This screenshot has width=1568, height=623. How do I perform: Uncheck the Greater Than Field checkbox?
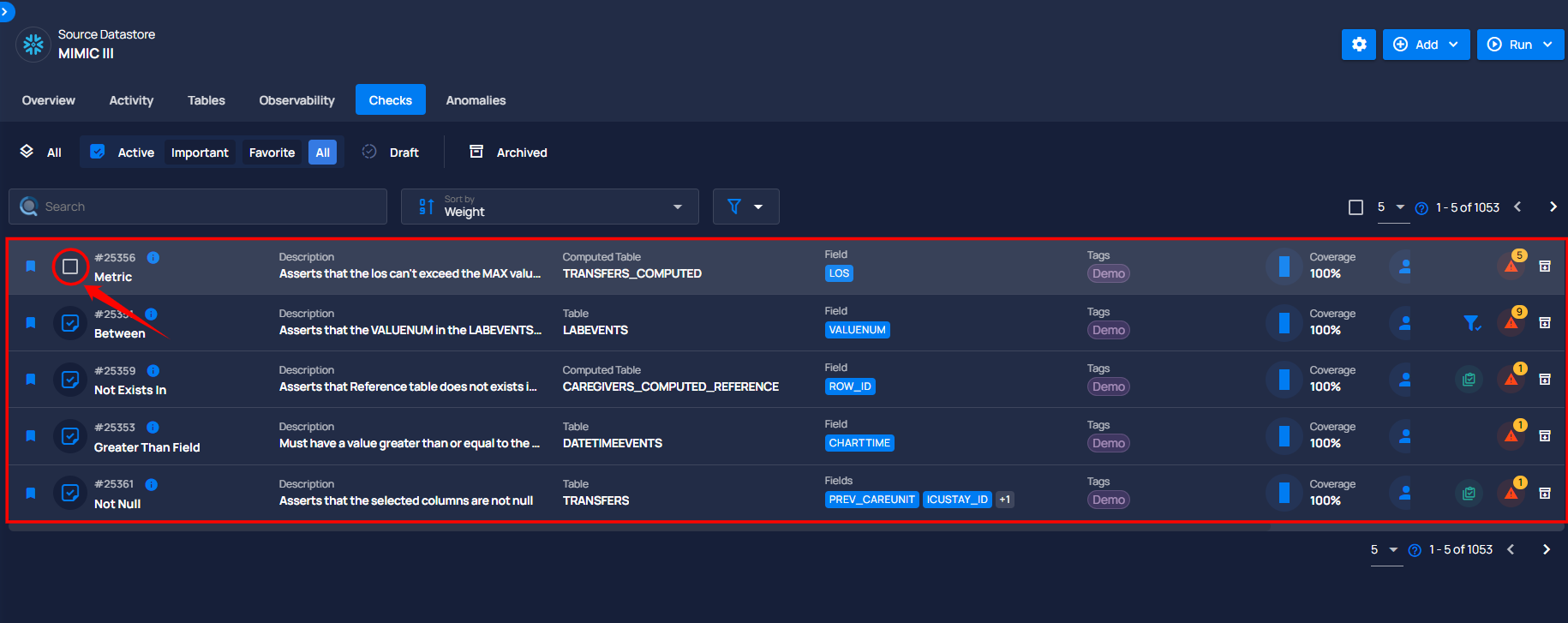70,436
